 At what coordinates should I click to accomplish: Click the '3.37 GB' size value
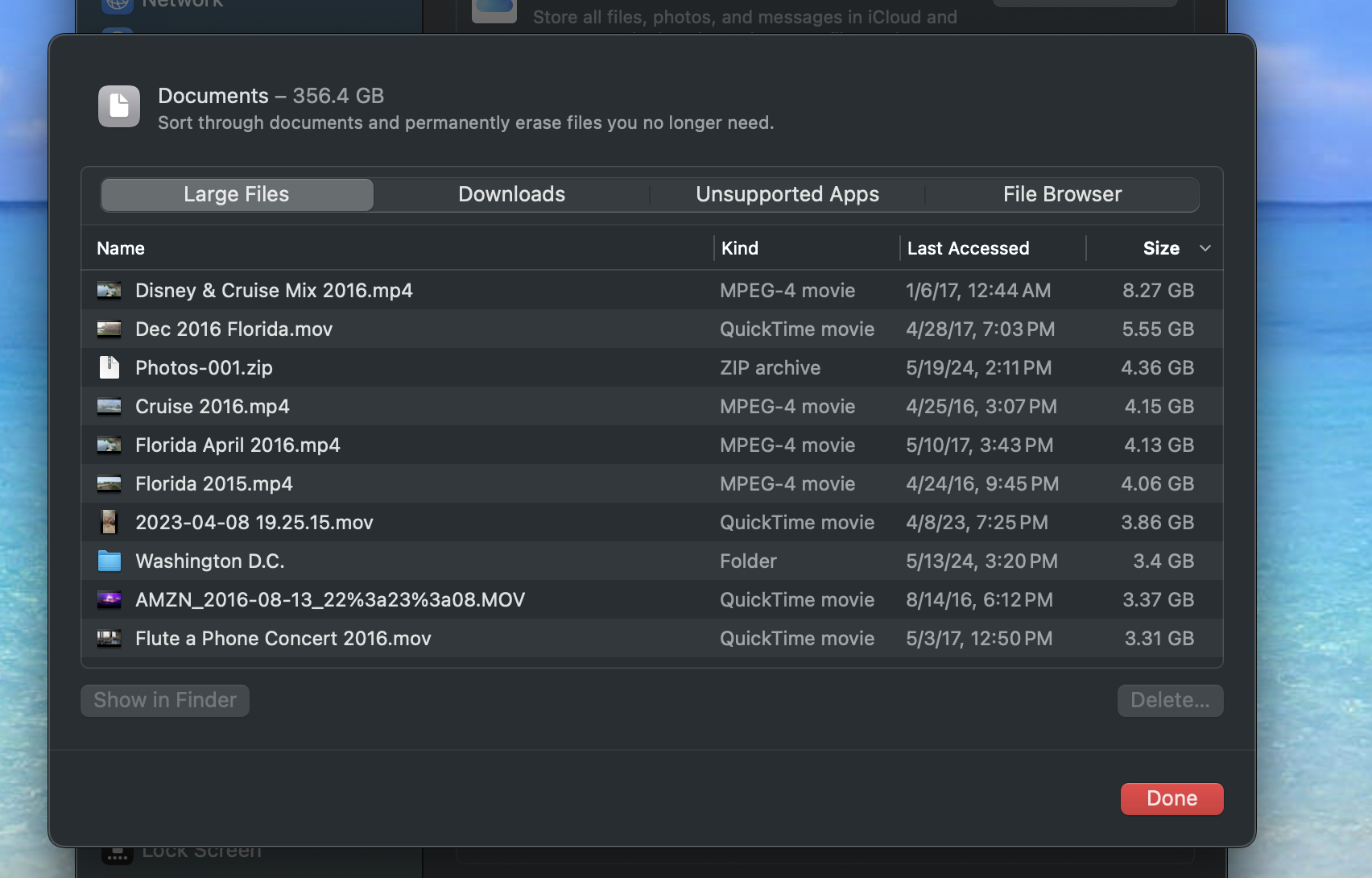(x=1159, y=599)
